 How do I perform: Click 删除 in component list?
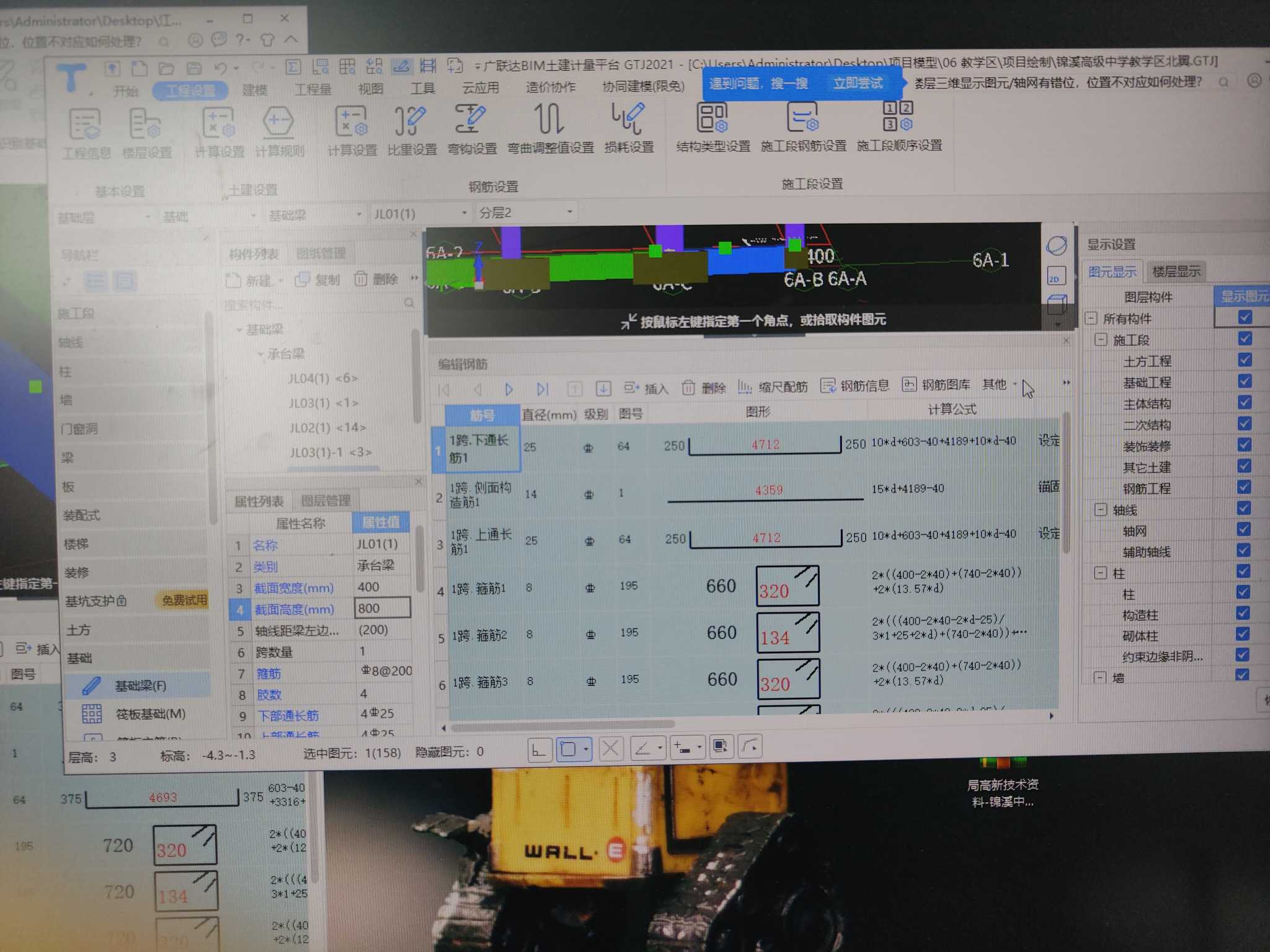point(376,279)
